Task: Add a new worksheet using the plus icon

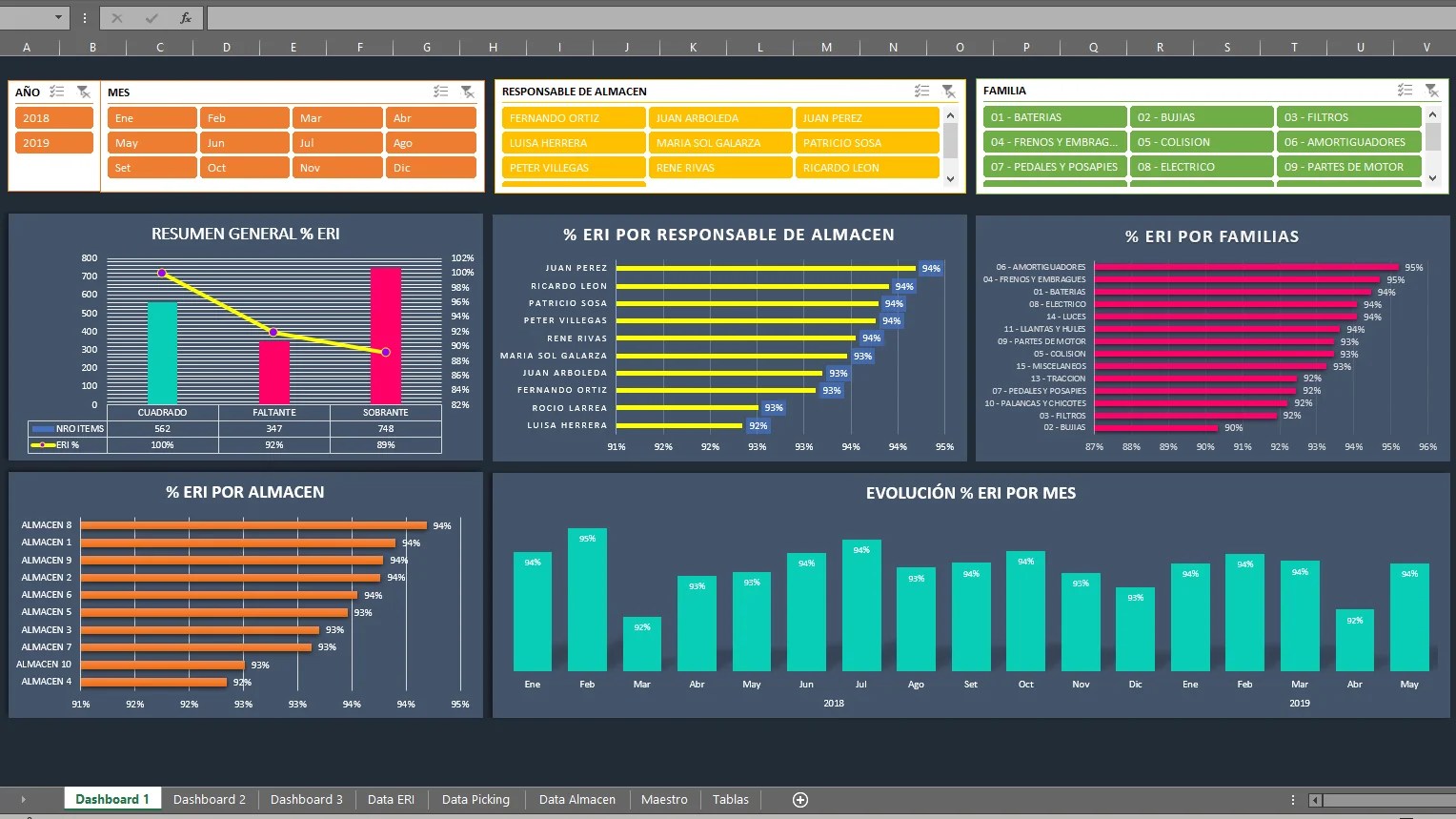Action: [x=800, y=800]
